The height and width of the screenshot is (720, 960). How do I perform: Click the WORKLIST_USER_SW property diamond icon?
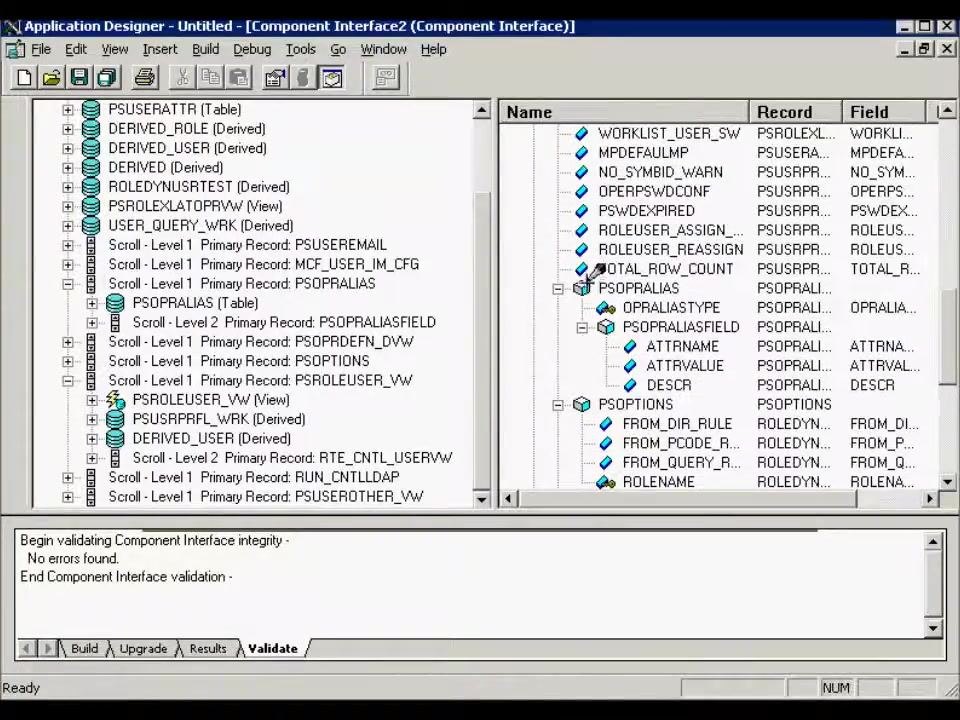pyautogui.click(x=582, y=133)
